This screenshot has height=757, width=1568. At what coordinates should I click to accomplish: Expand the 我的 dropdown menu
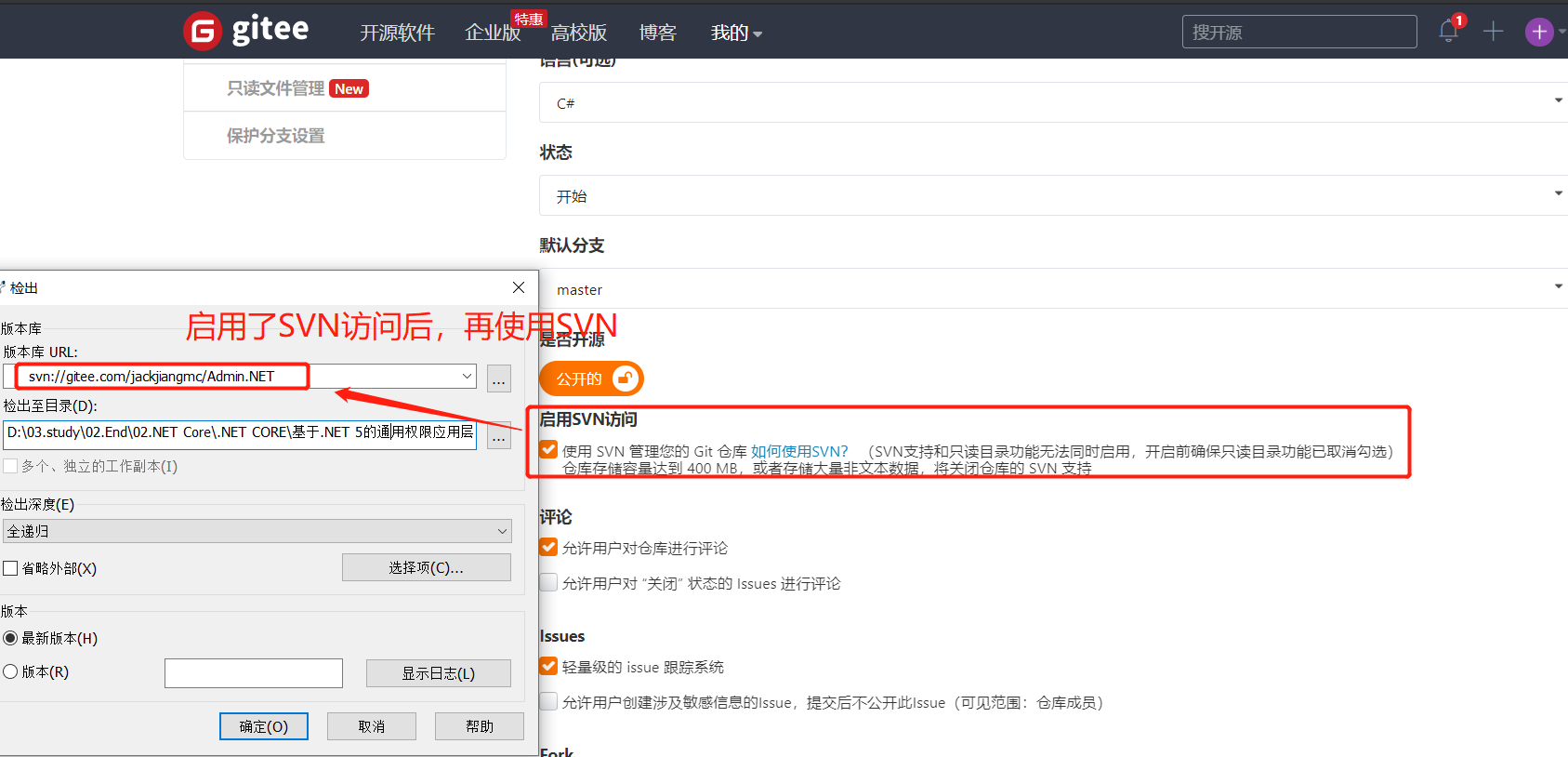coord(736,33)
